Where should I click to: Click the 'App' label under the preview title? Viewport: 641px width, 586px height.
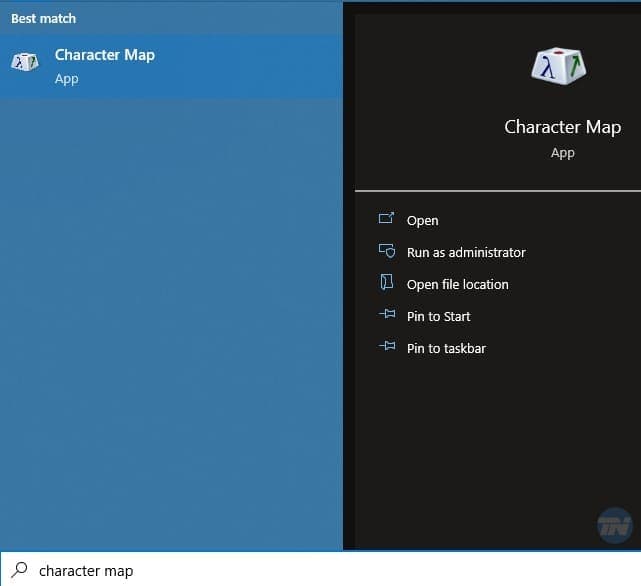point(563,153)
